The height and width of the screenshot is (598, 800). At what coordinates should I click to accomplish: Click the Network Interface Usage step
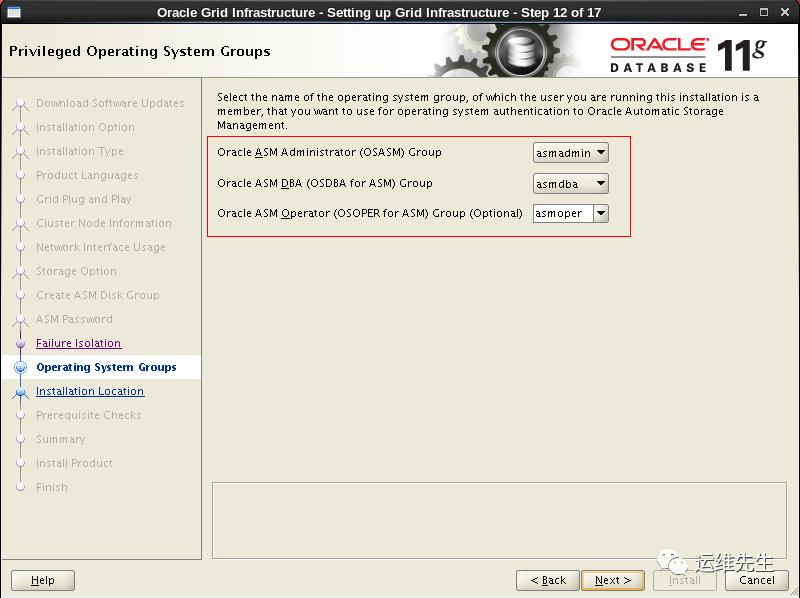tap(101, 247)
